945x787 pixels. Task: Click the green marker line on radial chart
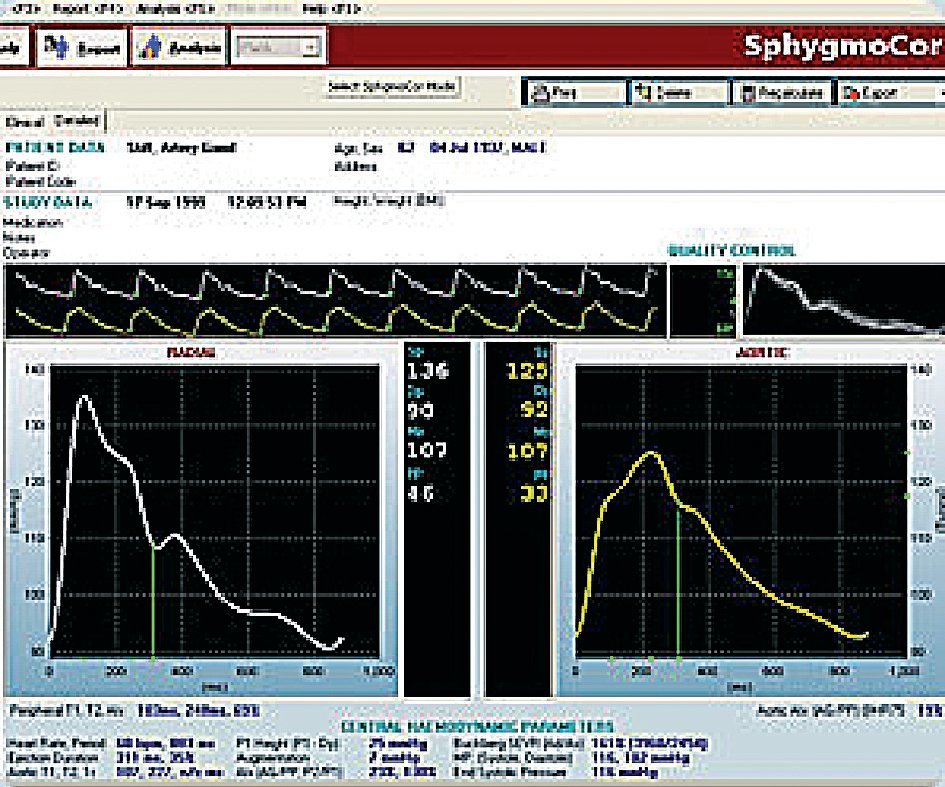tap(152, 600)
